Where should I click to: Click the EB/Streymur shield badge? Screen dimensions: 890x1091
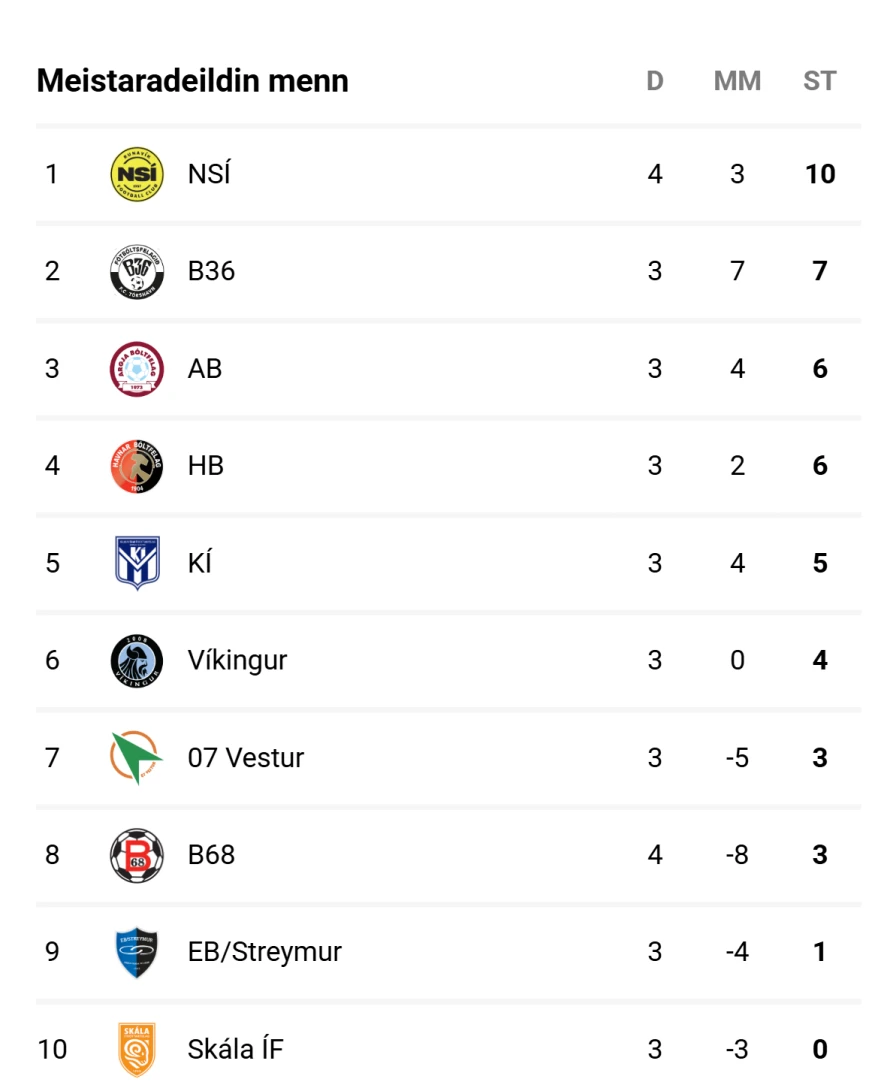(136, 952)
